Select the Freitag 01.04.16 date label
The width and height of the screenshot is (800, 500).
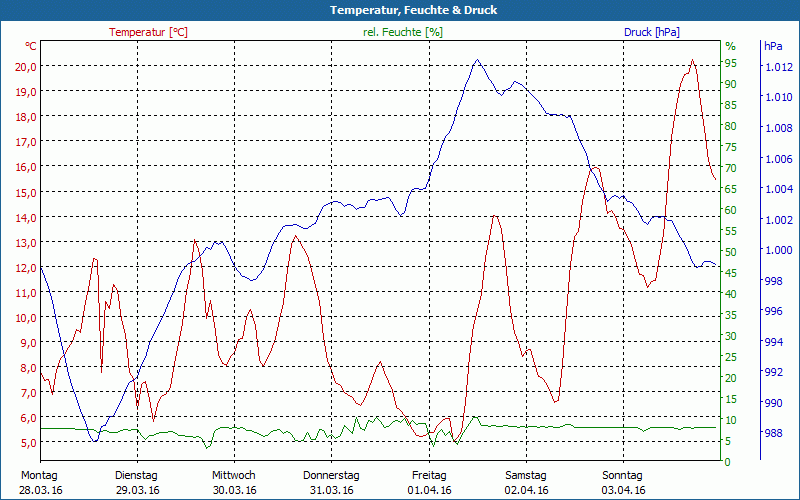pyautogui.click(x=428, y=482)
